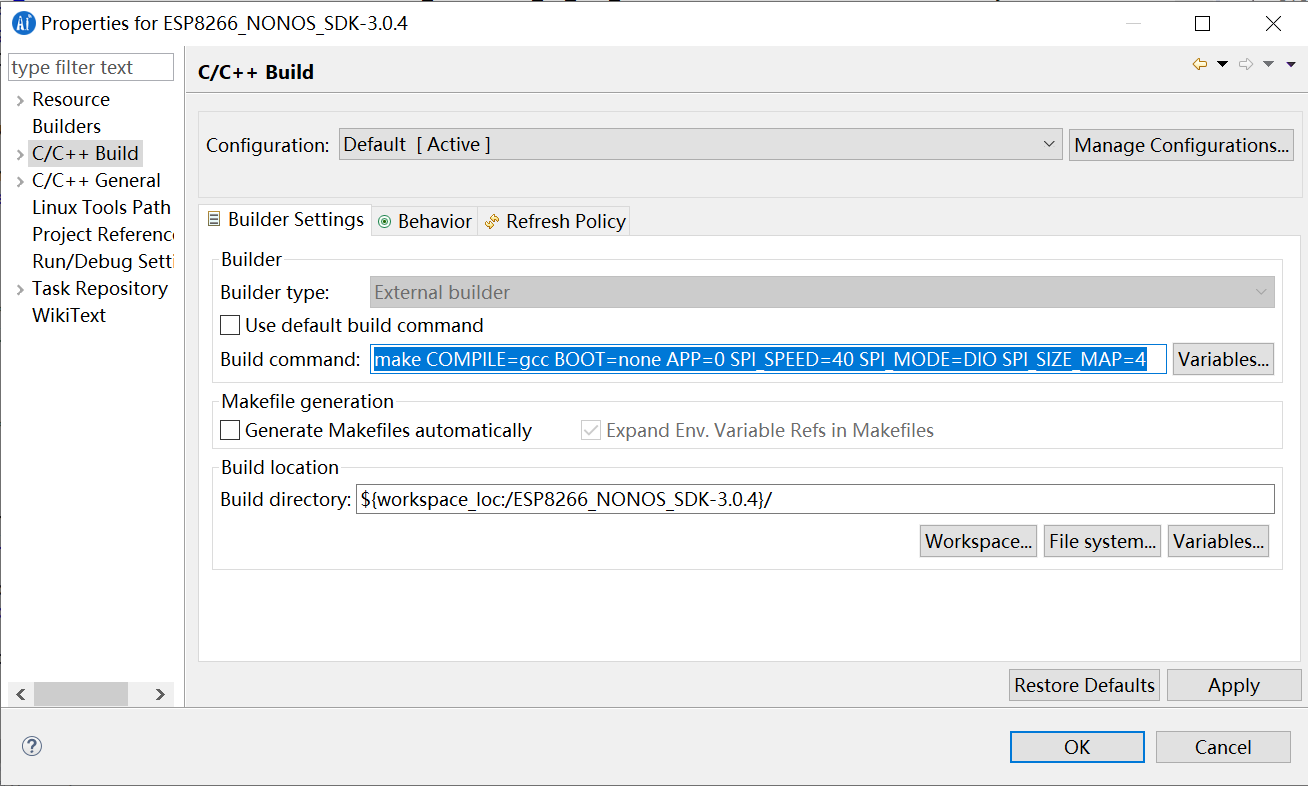
Task: Click the forward history dropdown arrow icon
Action: point(1268,63)
